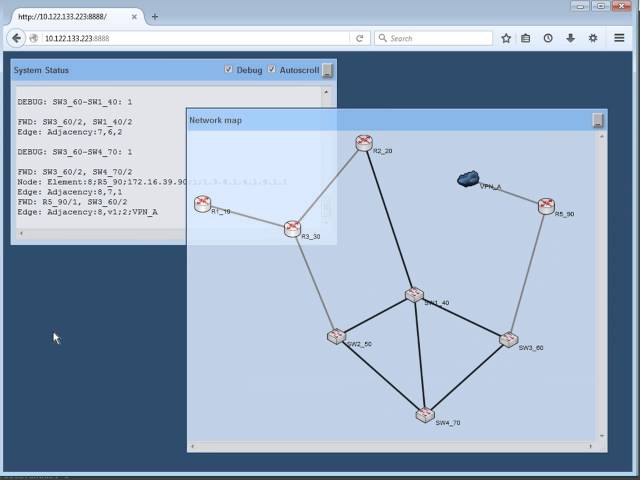Toggle the Debug checkbox
The image size is (640, 480).
point(229,70)
